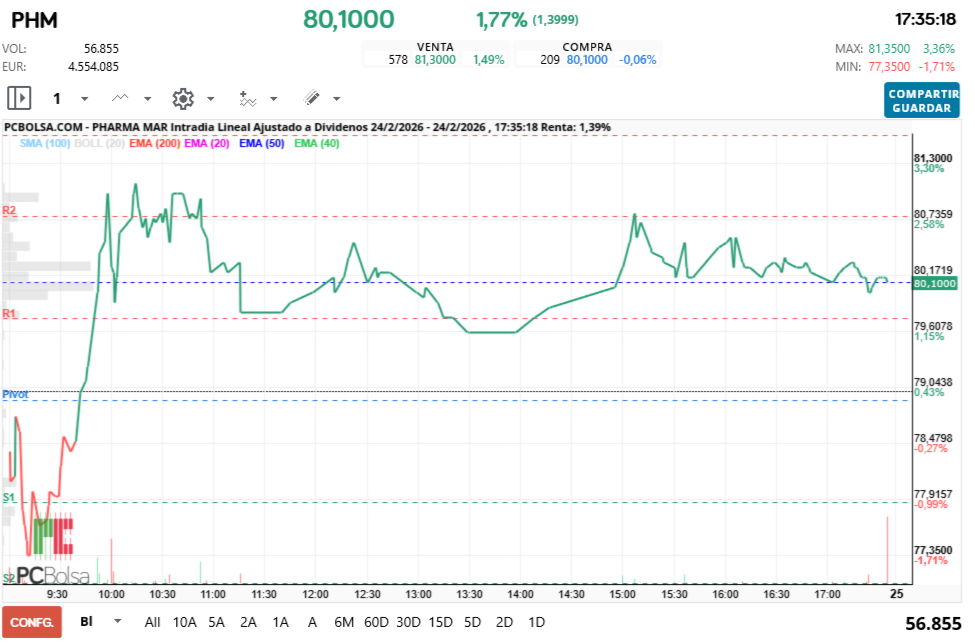Select the drawing pencil tool icon
The height and width of the screenshot is (643, 975).
tap(310, 98)
